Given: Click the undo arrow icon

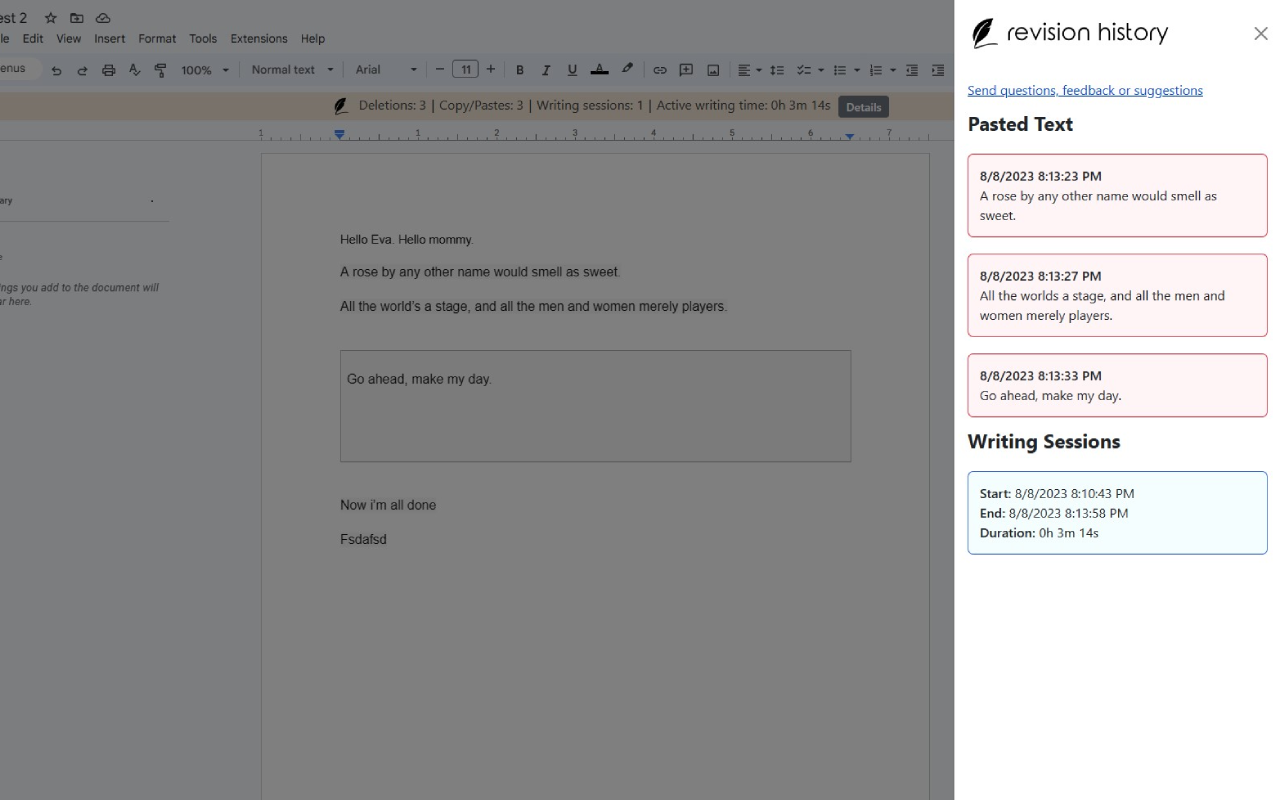Looking at the screenshot, I should pyautogui.click(x=56, y=70).
